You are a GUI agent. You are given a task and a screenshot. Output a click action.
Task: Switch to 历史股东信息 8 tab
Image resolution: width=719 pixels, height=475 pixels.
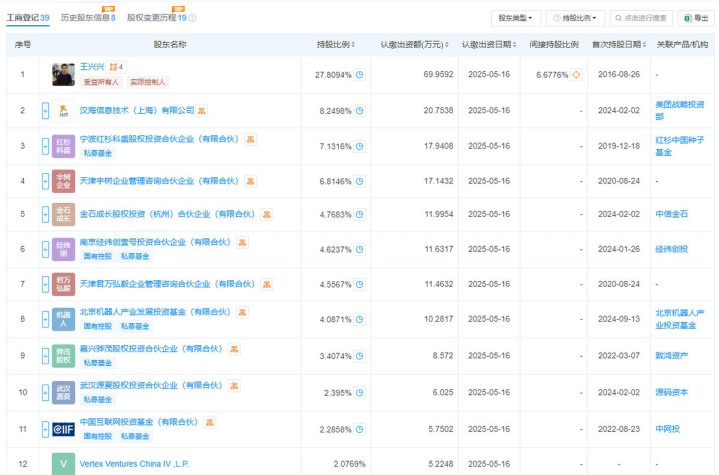pos(88,17)
